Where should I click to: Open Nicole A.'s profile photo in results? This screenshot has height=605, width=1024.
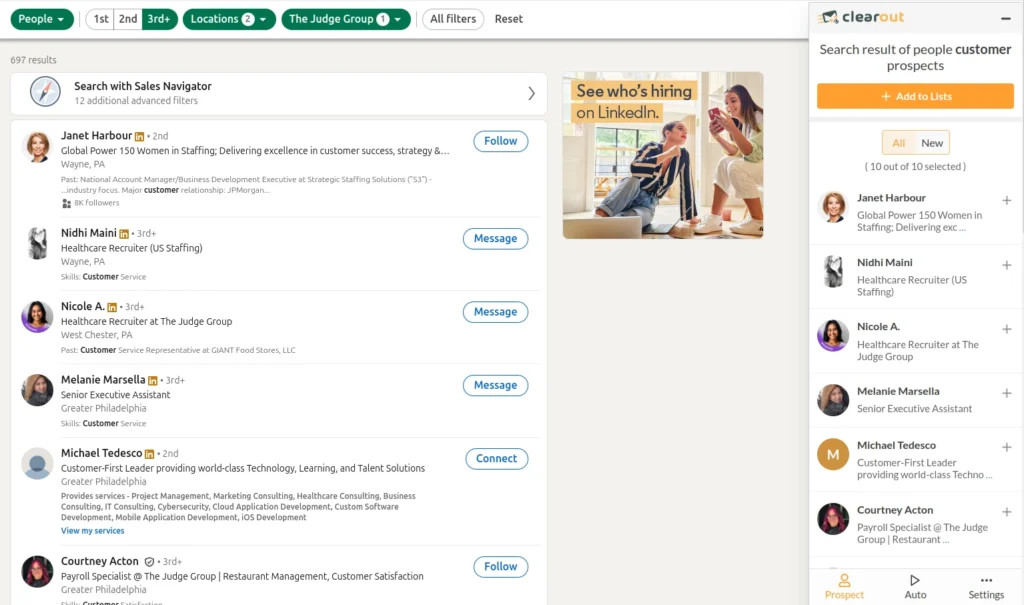(x=37, y=317)
